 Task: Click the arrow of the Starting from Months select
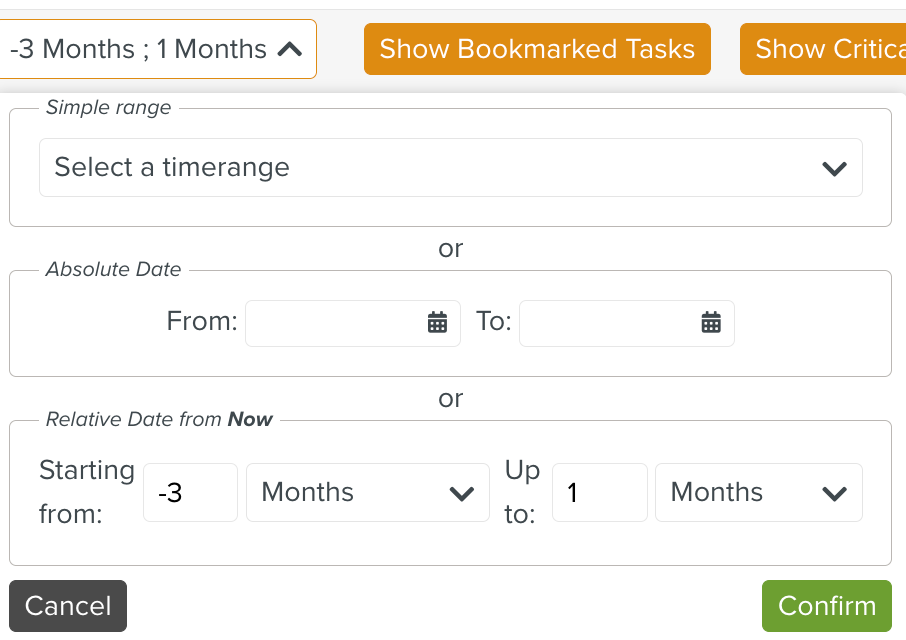click(x=461, y=493)
